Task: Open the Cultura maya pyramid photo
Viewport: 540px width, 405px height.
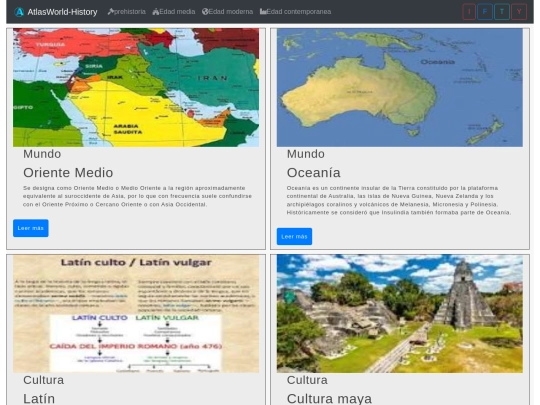Action: [x=399, y=314]
